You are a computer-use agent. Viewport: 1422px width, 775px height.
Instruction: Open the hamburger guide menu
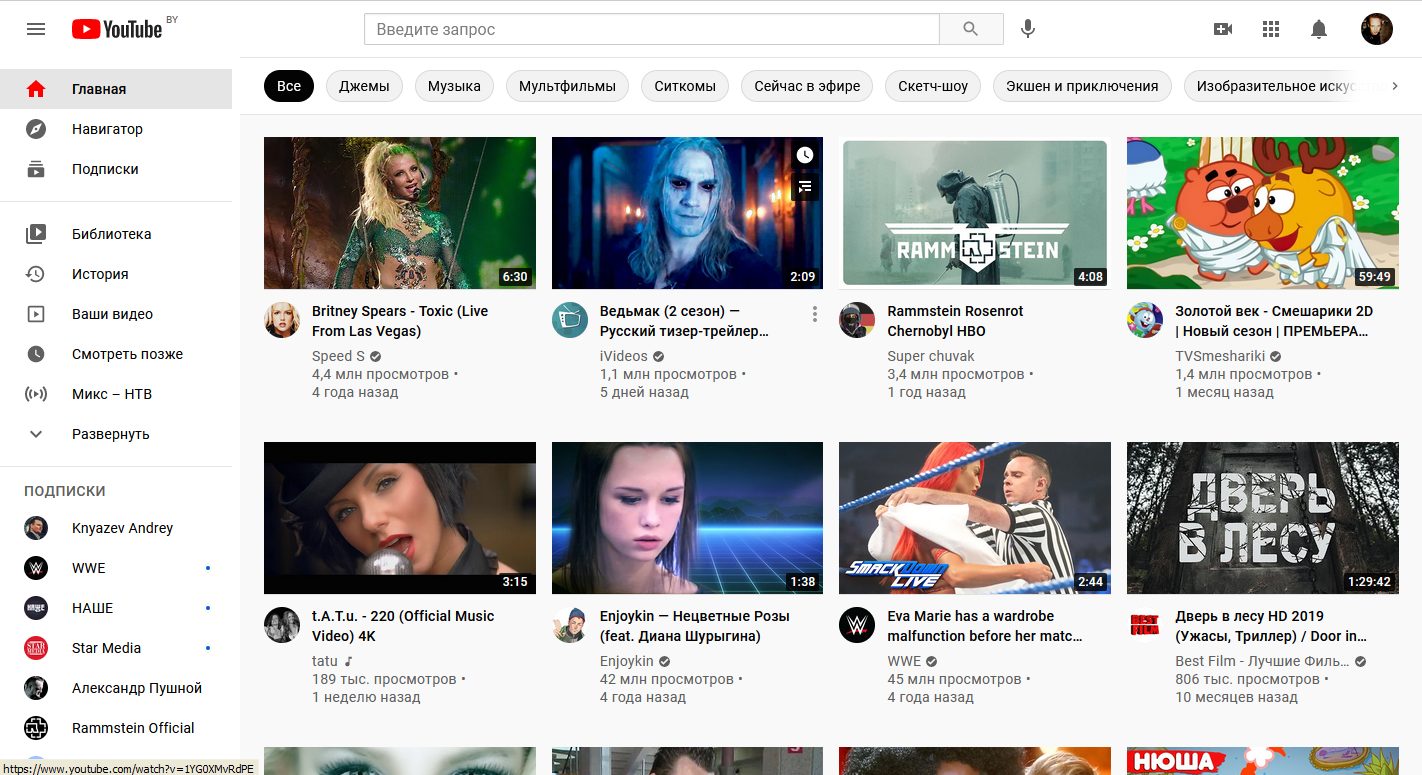click(36, 29)
